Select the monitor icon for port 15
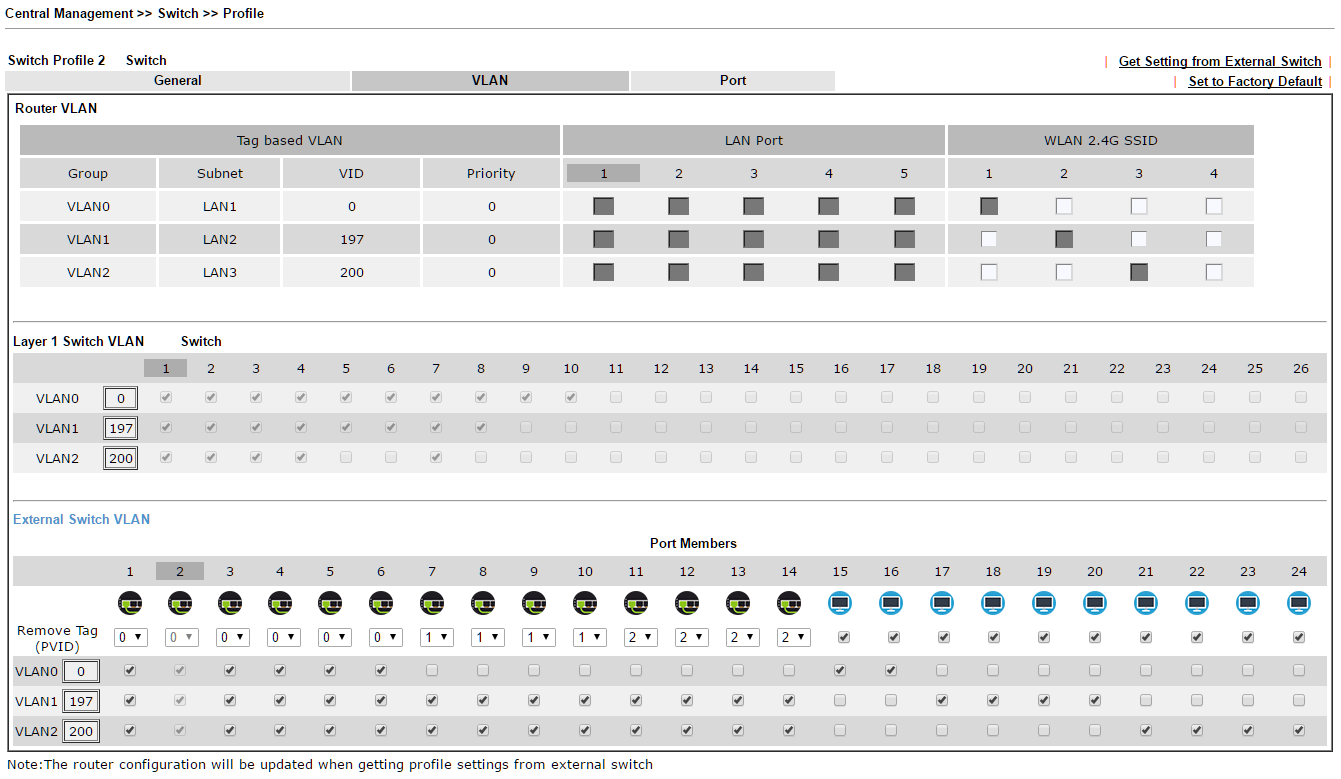Viewport: 1341px width, 779px height. 840,603
